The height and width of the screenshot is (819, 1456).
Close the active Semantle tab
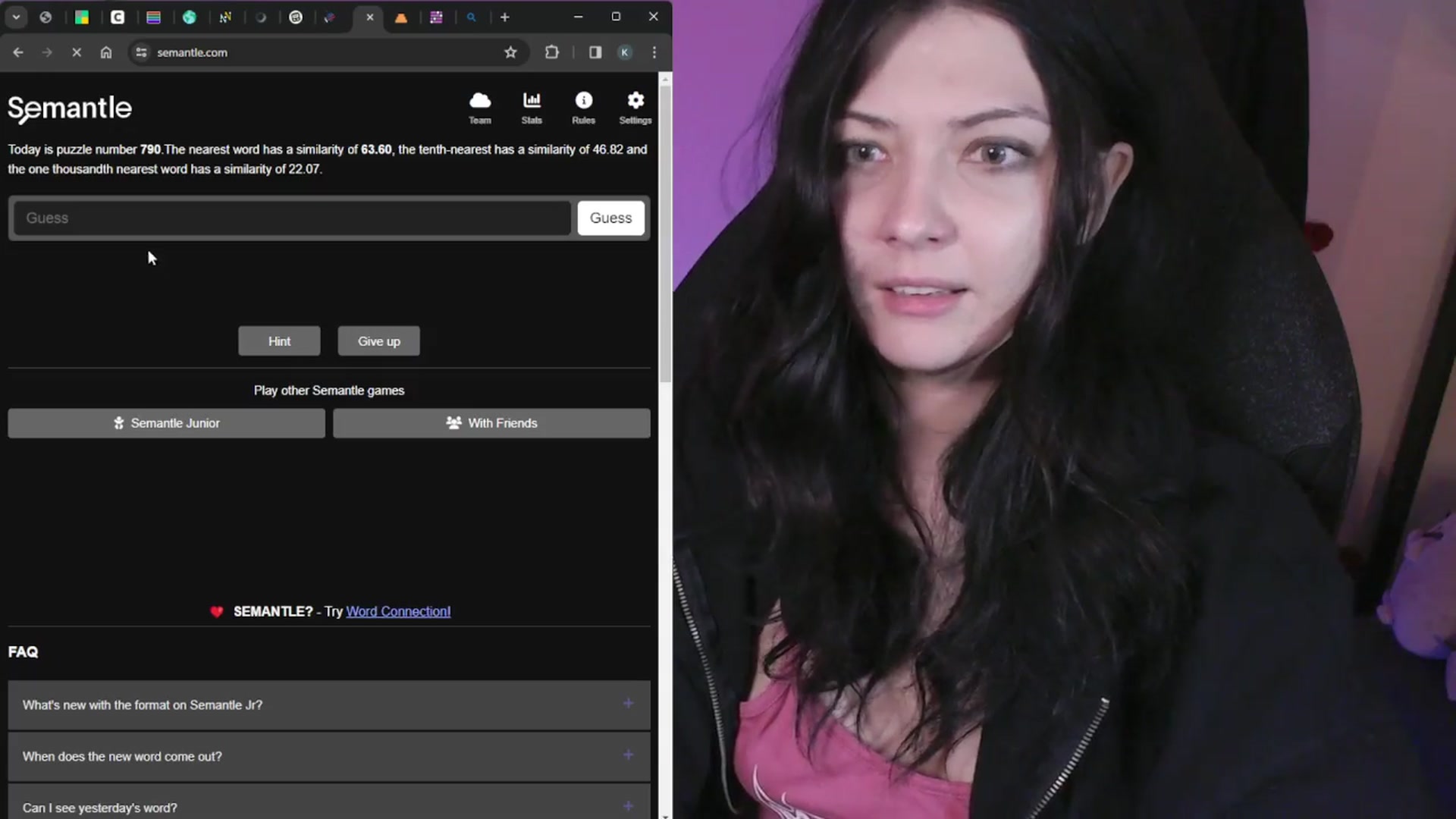(x=370, y=17)
